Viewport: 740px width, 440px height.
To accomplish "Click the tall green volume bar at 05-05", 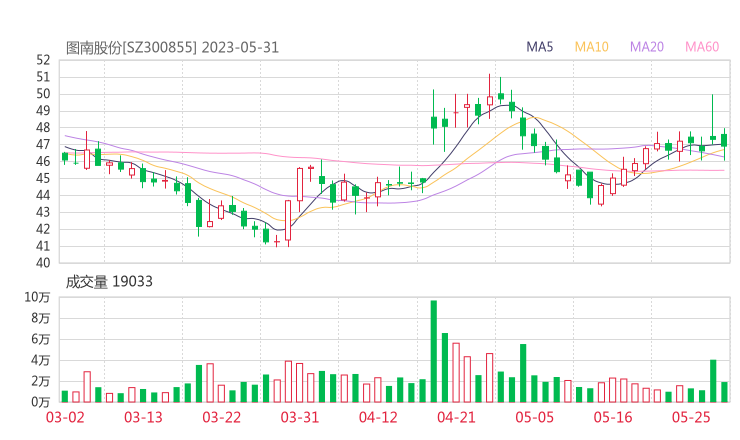I will click(x=523, y=373).
